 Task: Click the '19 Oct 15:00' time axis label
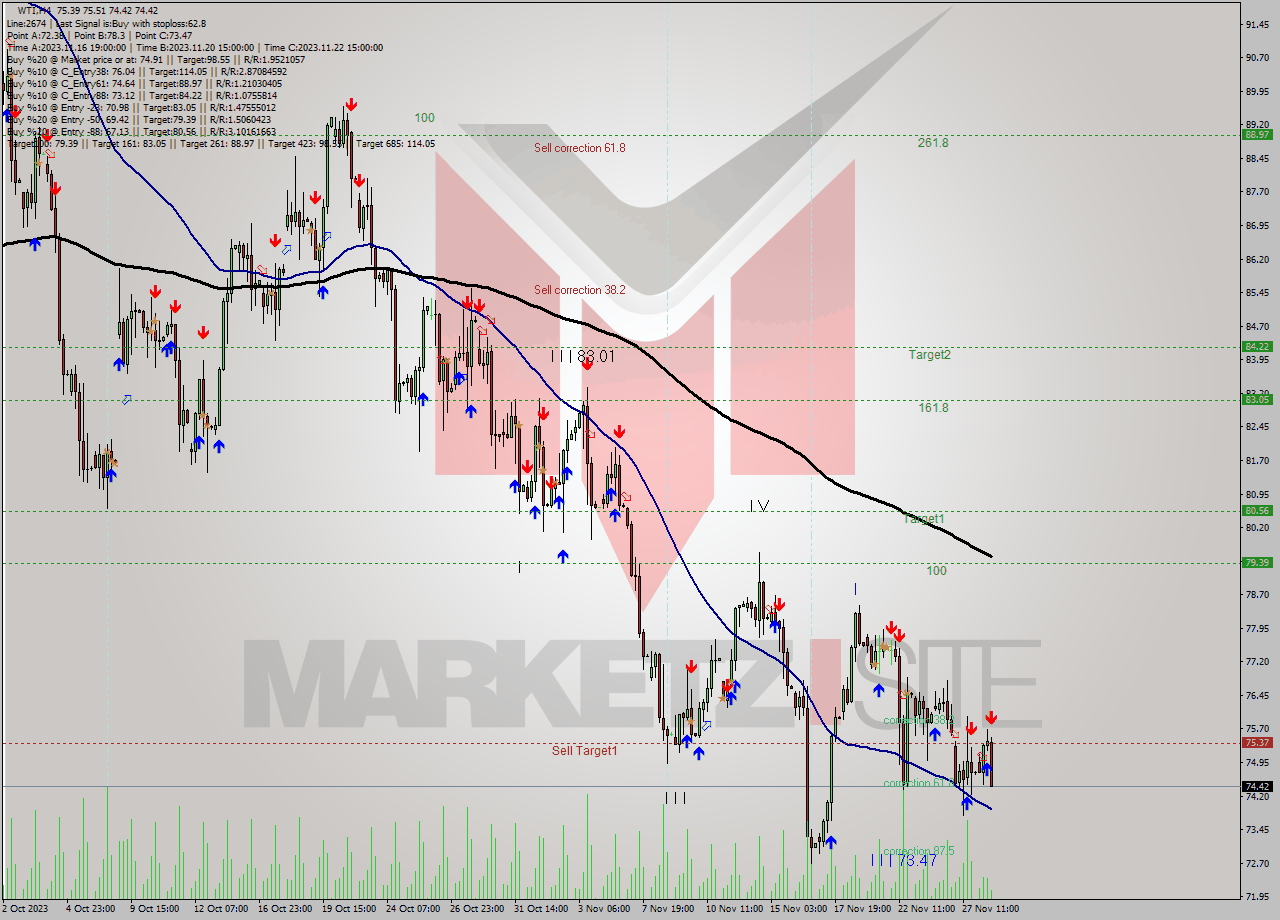pos(348,909)
